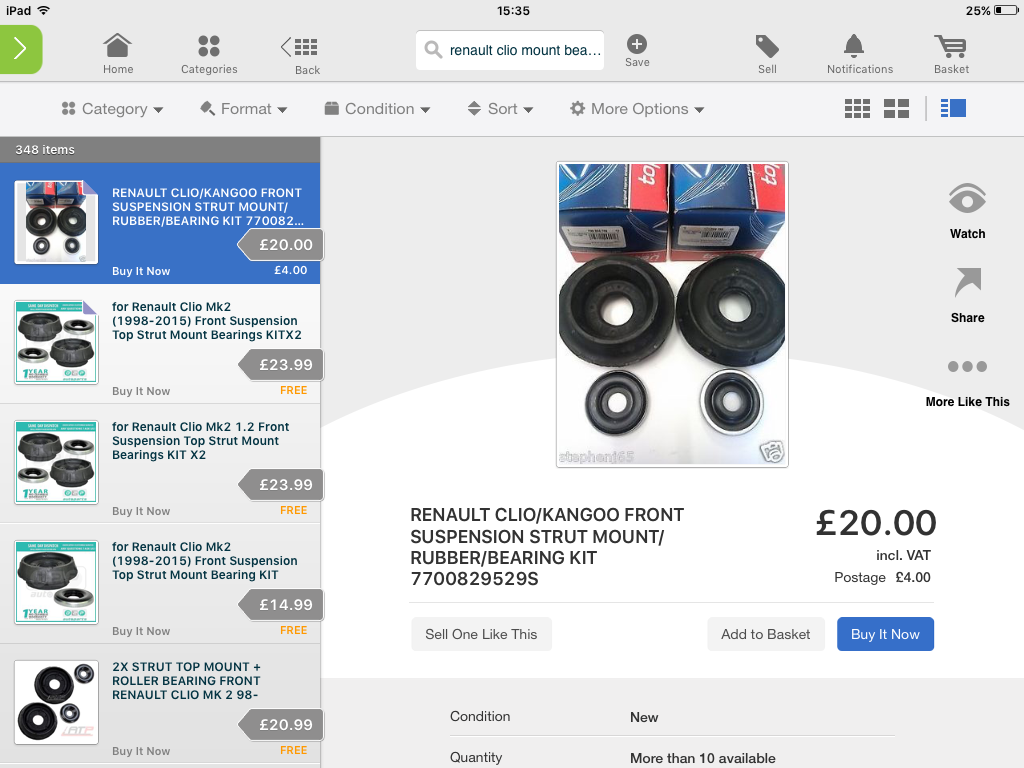Switch to small grid view
The width and height of the screenshot is (1024, 768).
coord(857,109)
